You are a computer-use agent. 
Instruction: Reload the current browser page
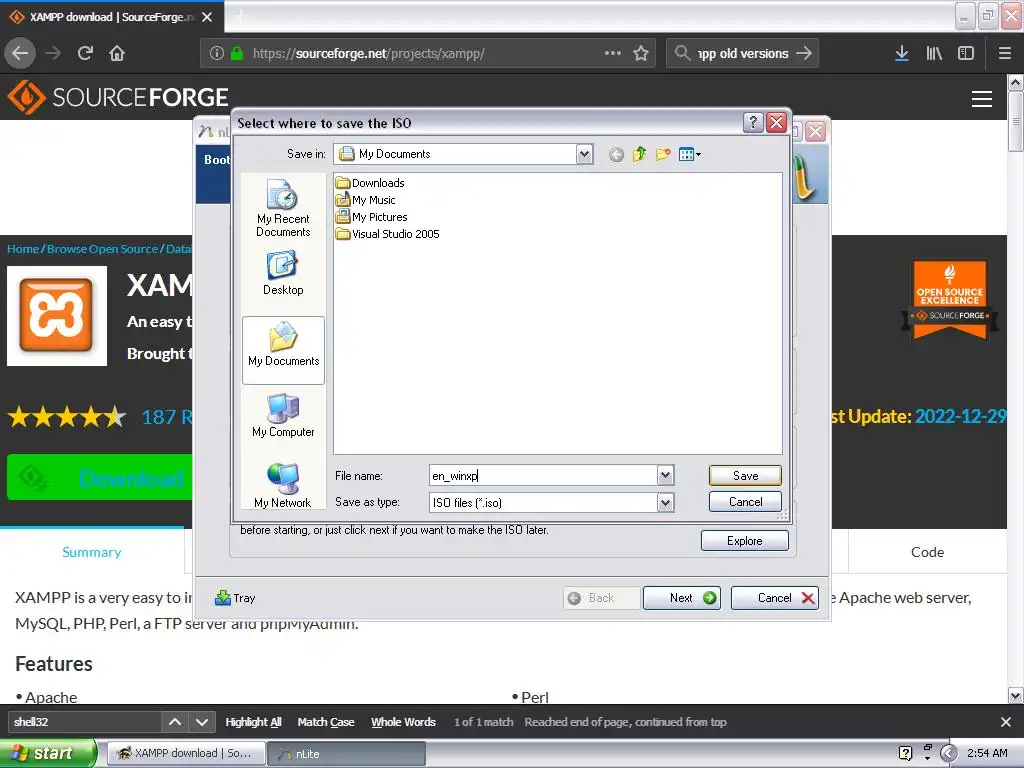[x=85, y=54]
